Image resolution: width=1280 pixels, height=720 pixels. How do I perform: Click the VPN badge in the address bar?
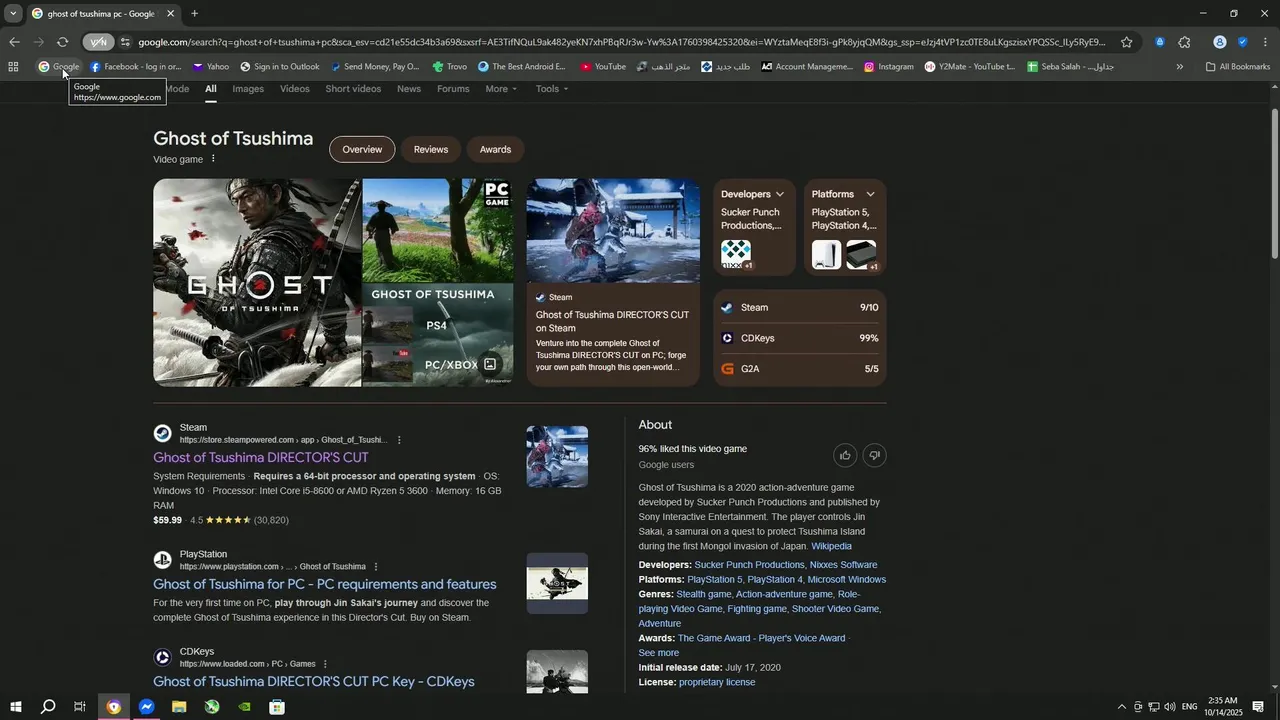coord(98,42)
